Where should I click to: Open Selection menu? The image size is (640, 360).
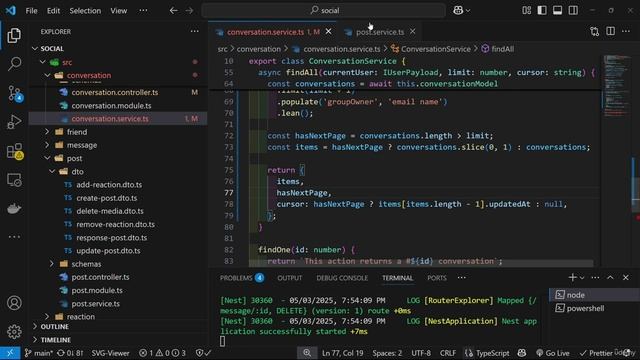[x=85, y=11]
